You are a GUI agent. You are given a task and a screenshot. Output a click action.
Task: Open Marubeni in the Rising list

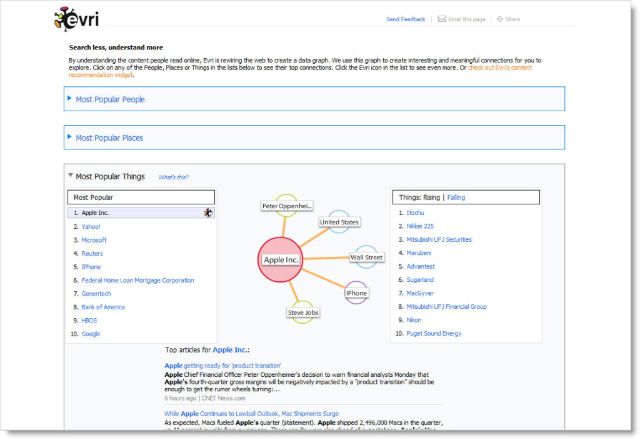419,253
